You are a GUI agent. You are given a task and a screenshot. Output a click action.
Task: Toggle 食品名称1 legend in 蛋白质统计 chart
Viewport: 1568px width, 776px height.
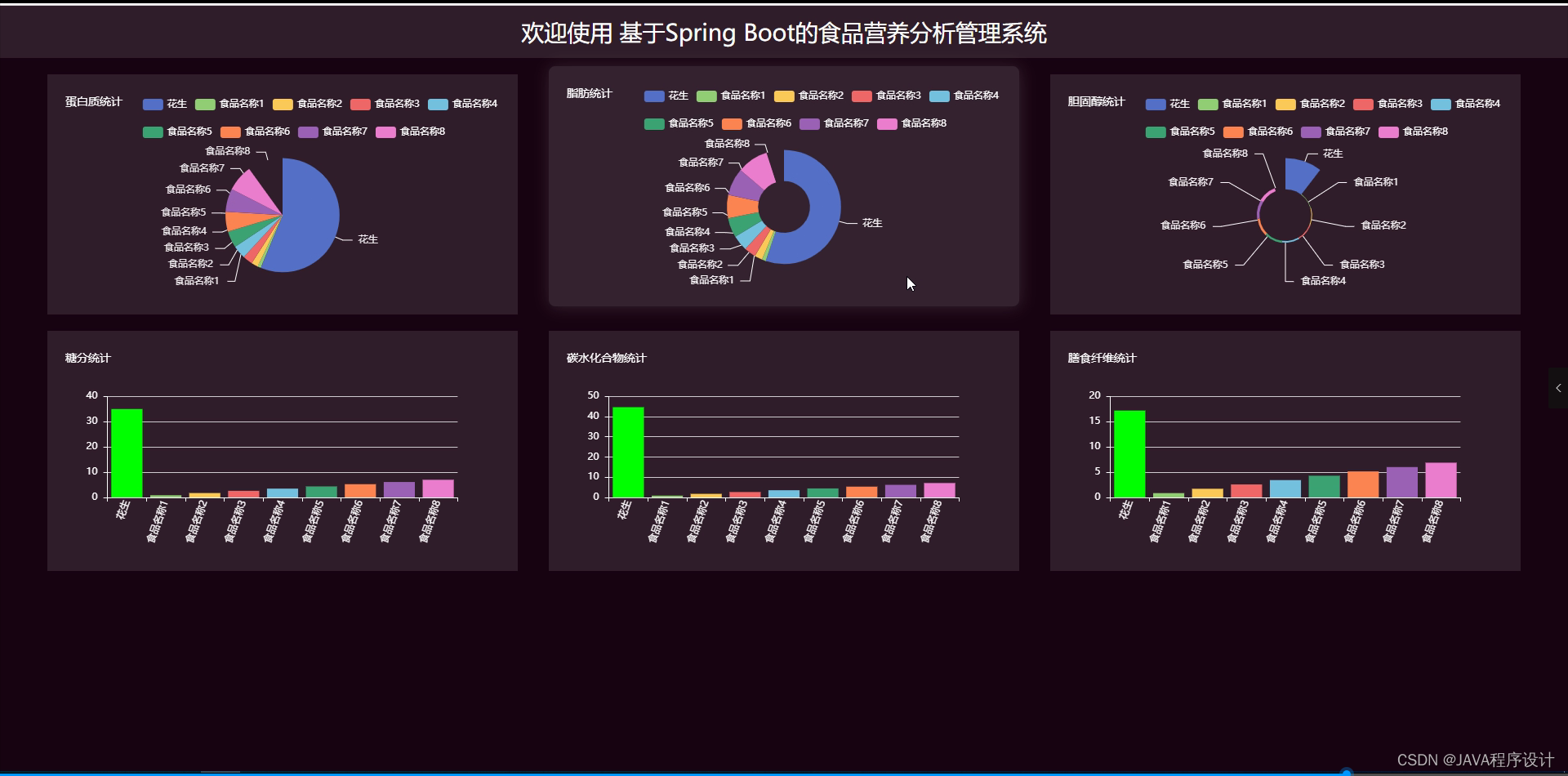click(x=229, y=104)
